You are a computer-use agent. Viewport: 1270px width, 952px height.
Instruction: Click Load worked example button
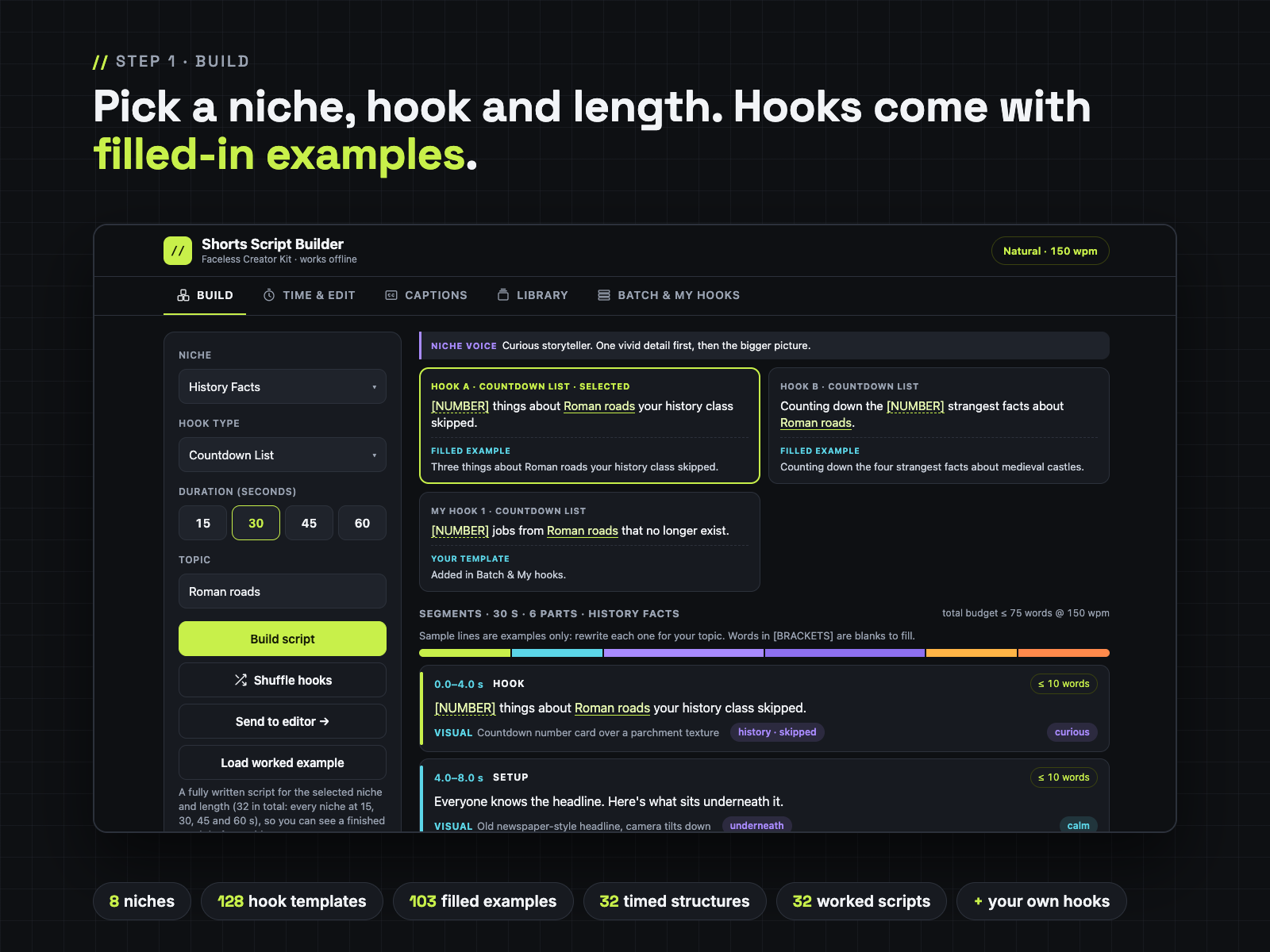tap(283, 762)
